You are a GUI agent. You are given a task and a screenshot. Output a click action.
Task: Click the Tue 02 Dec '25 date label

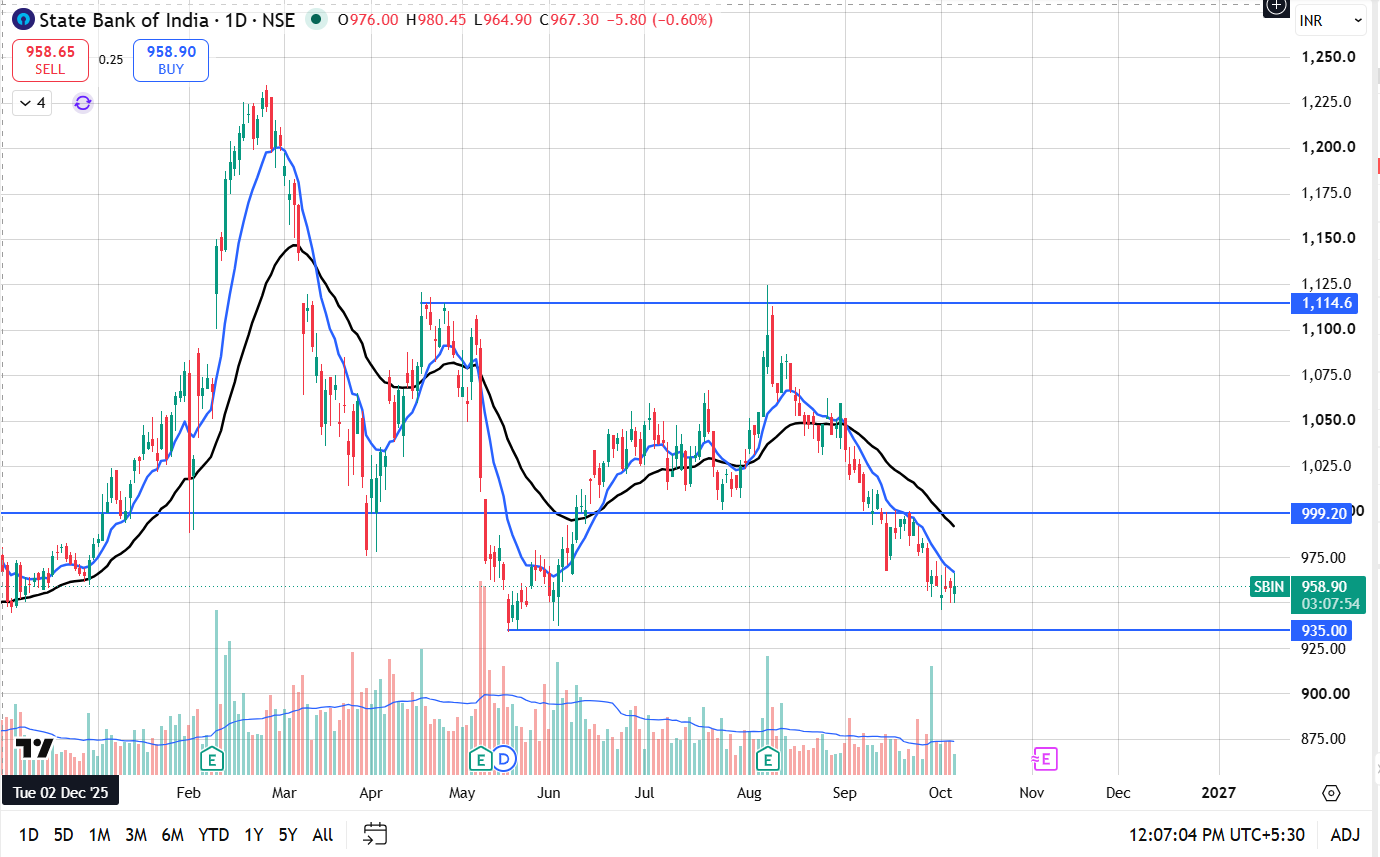[61, 792]
